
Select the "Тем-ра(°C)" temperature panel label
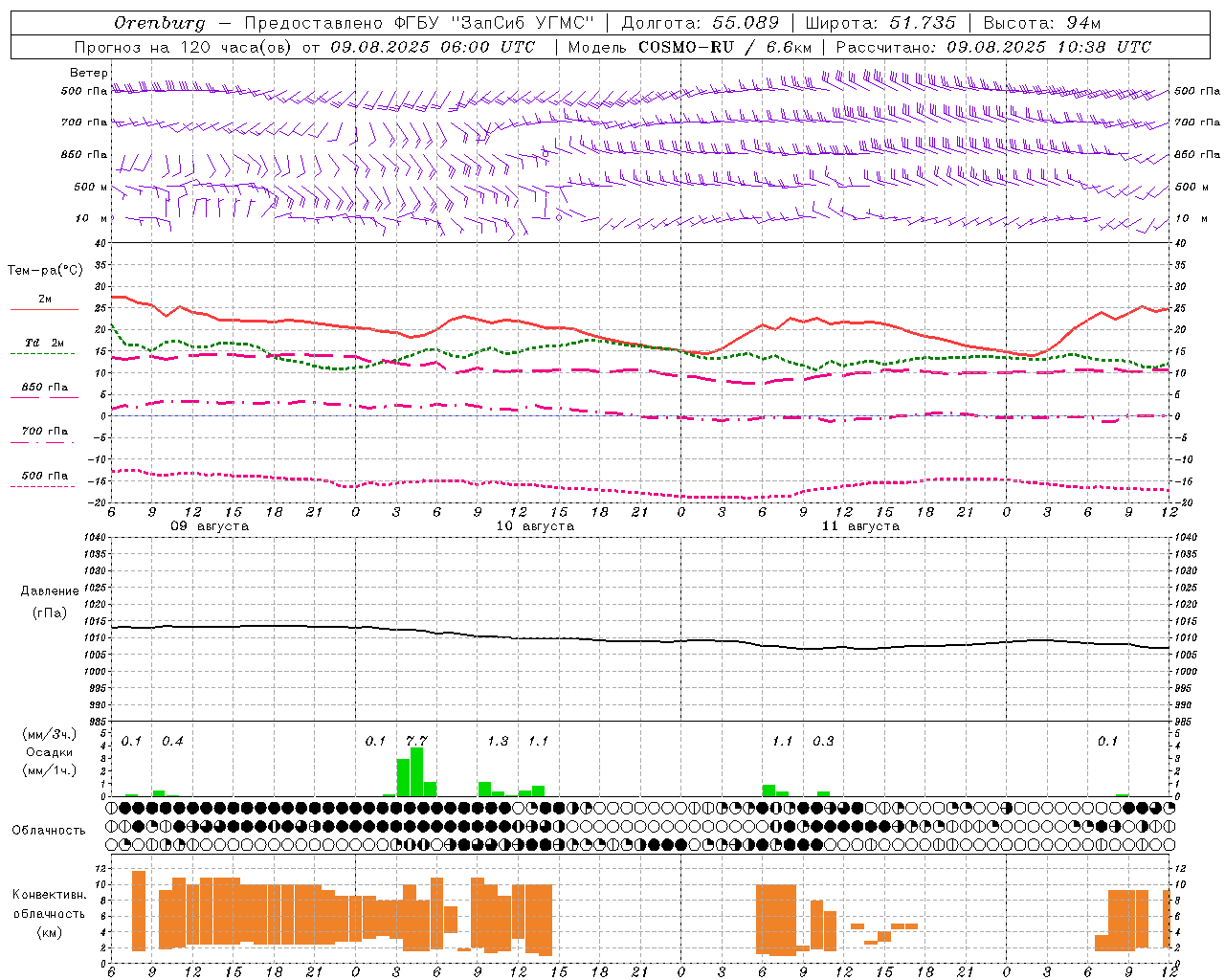[x=45, y=271]
